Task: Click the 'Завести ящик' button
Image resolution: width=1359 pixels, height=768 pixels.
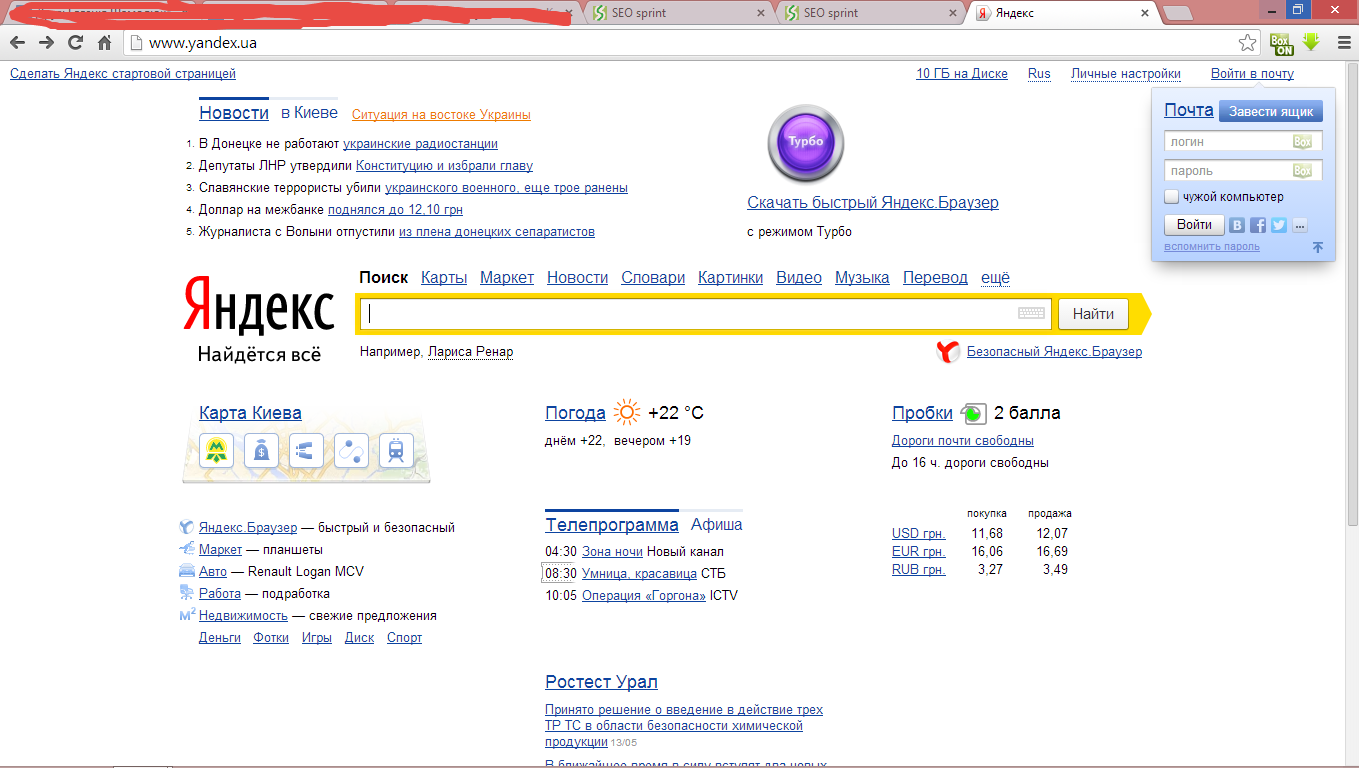Action: point(1270,111)
